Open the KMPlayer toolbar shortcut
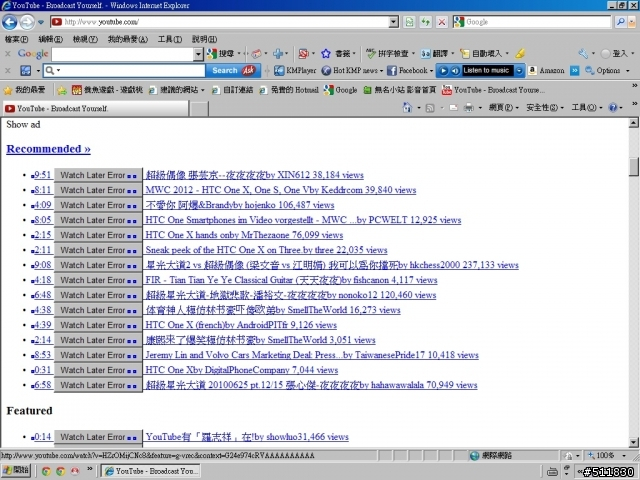This screenshot has height=480, width=640. tap(295, 71)
